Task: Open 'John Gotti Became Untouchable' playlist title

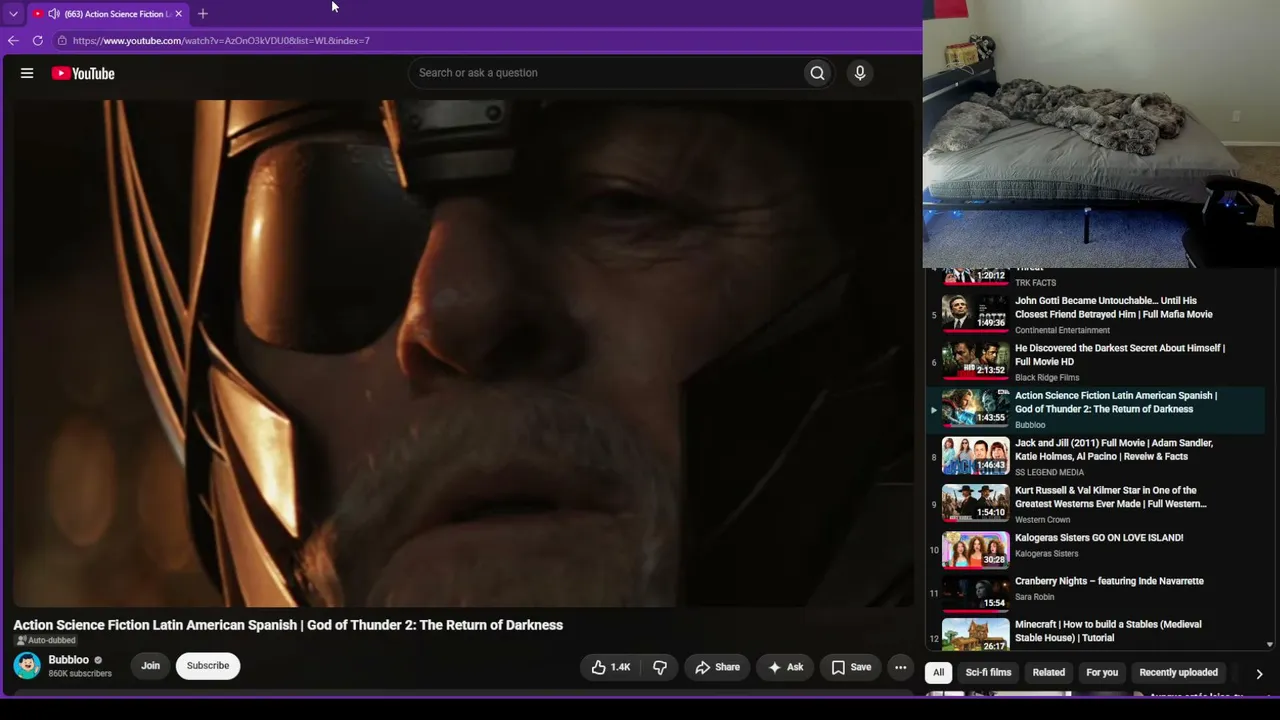Action: (1114, 307)
